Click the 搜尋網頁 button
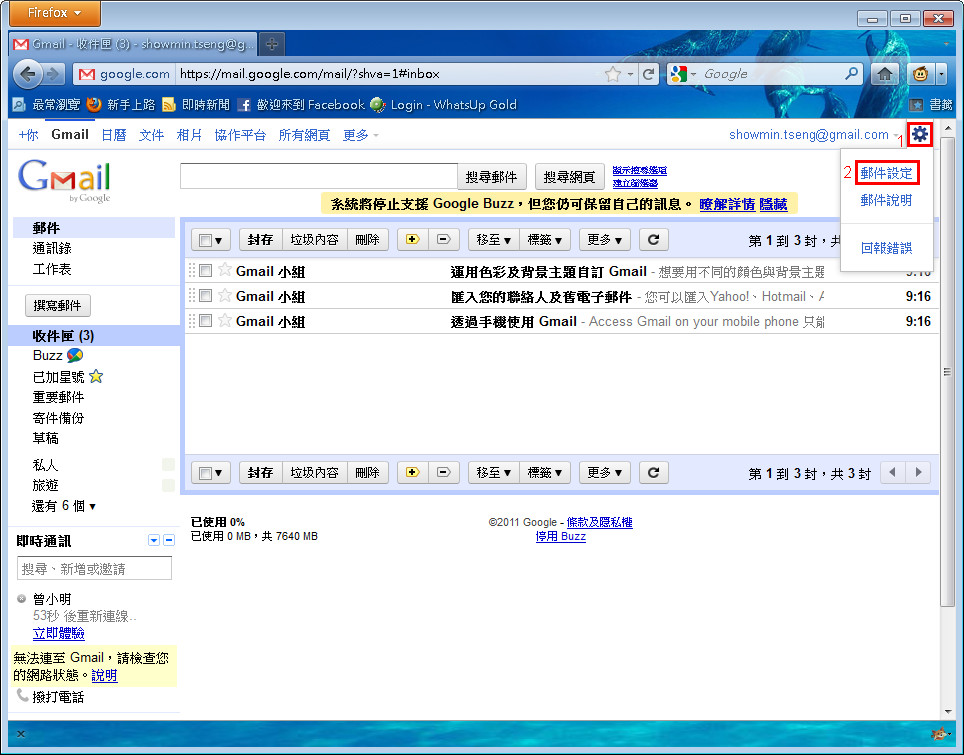The image size is (964, 755). (x=569, y=177)
